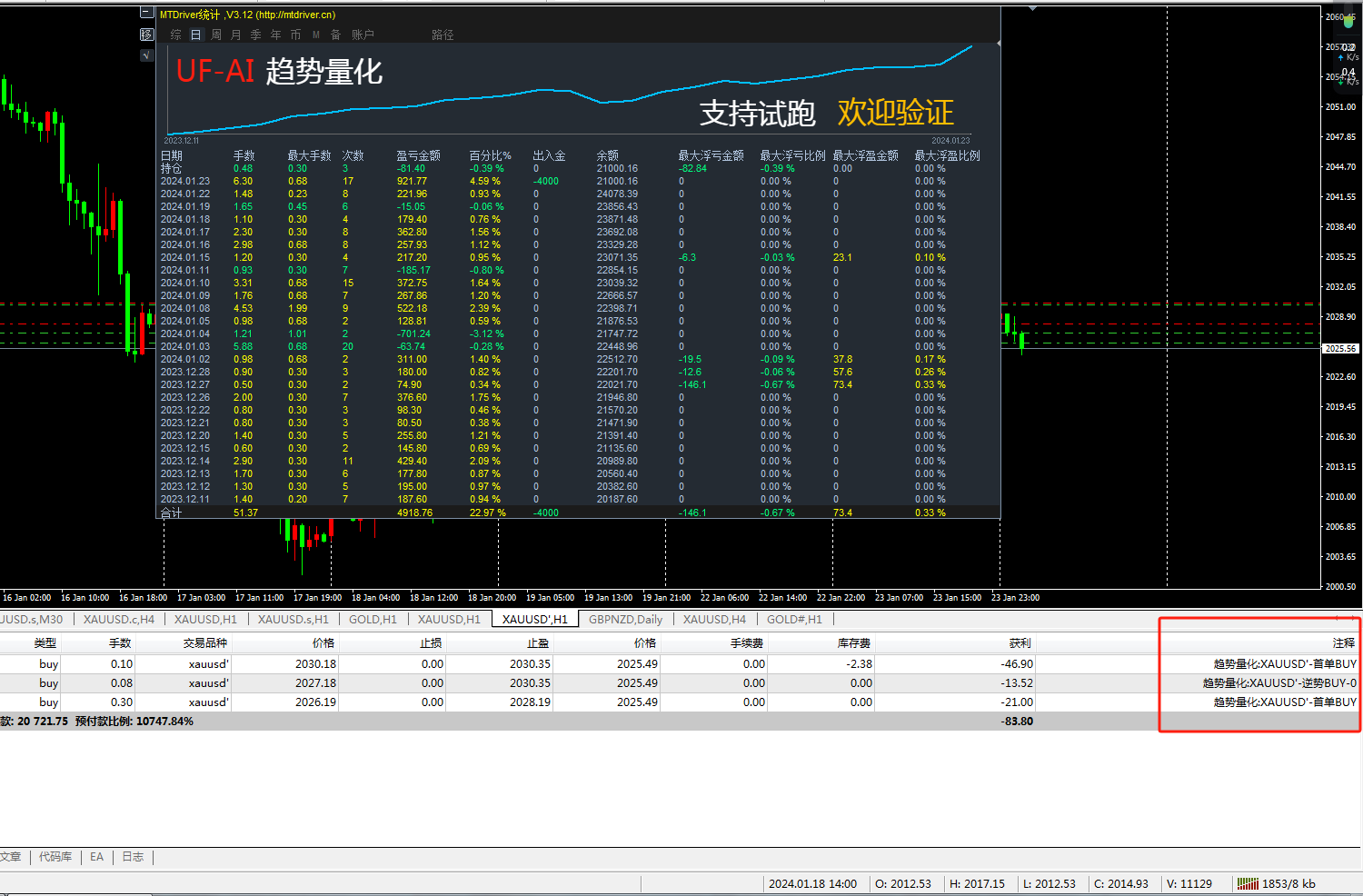
Task: Select the buy order opened at 2027.18
Action: coord(680,682)
